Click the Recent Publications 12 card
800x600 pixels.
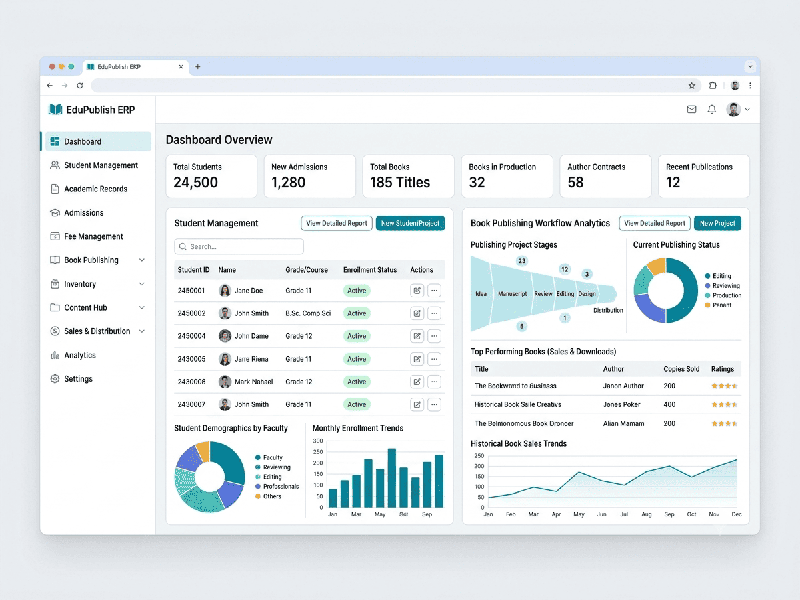point(704,176)
